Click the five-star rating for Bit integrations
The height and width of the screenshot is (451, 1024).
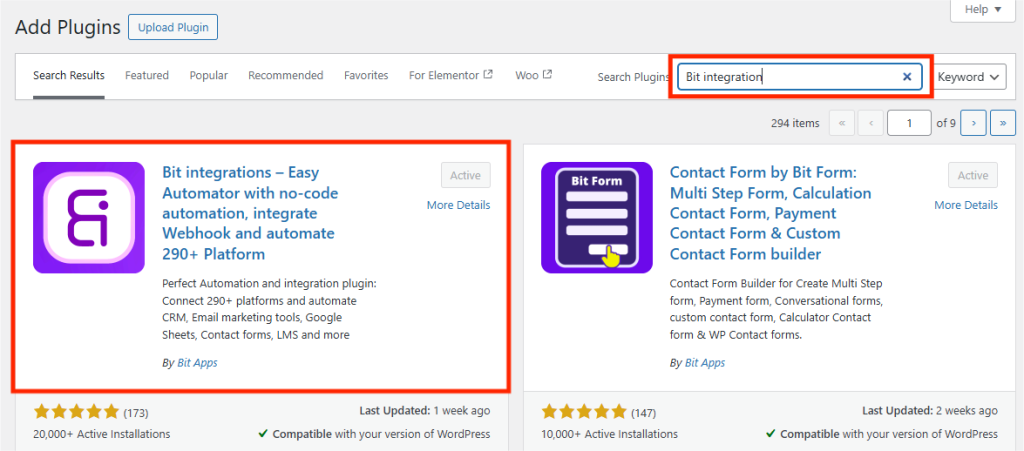76,411
